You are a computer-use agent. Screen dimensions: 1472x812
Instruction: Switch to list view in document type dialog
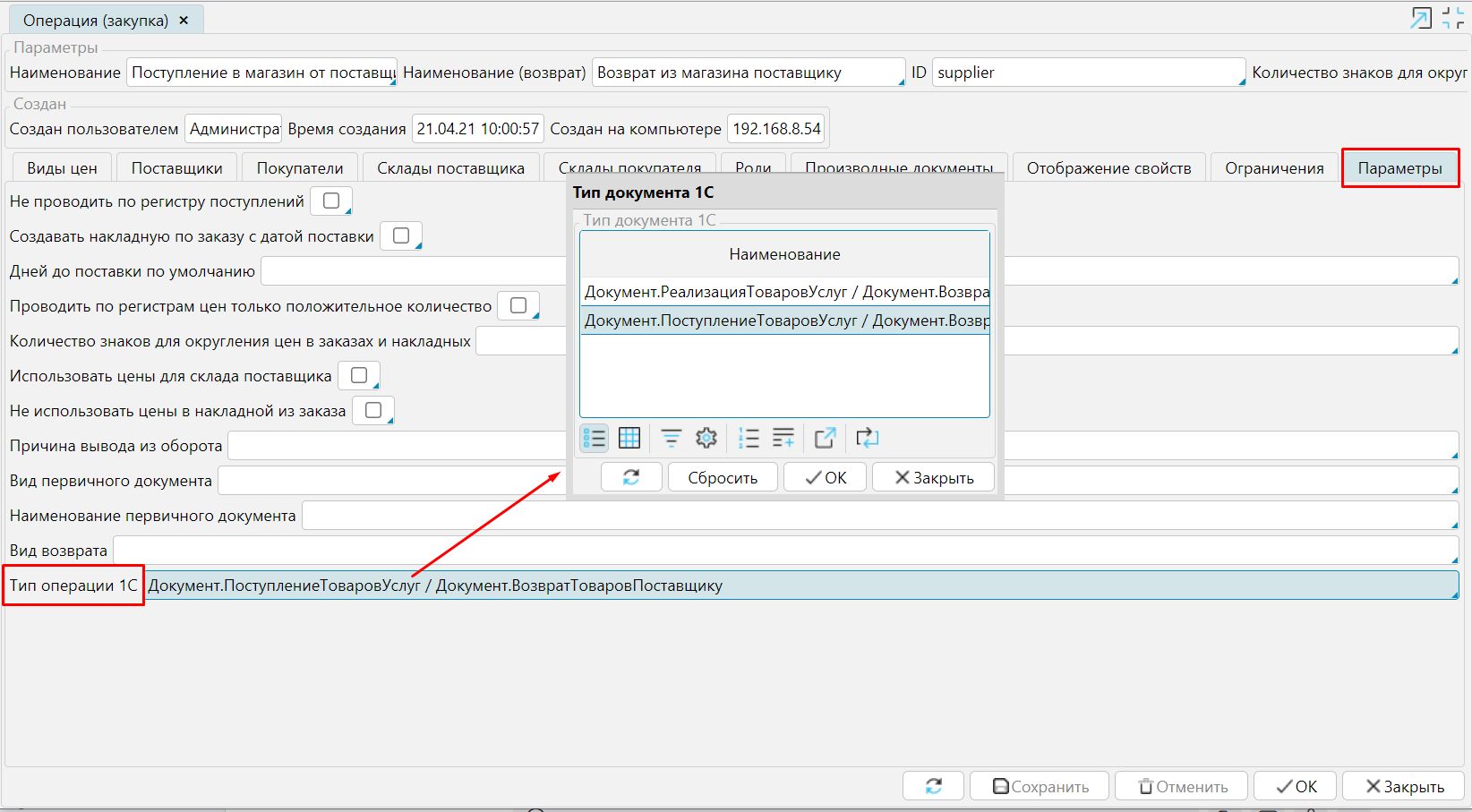(x=594, y=438)
